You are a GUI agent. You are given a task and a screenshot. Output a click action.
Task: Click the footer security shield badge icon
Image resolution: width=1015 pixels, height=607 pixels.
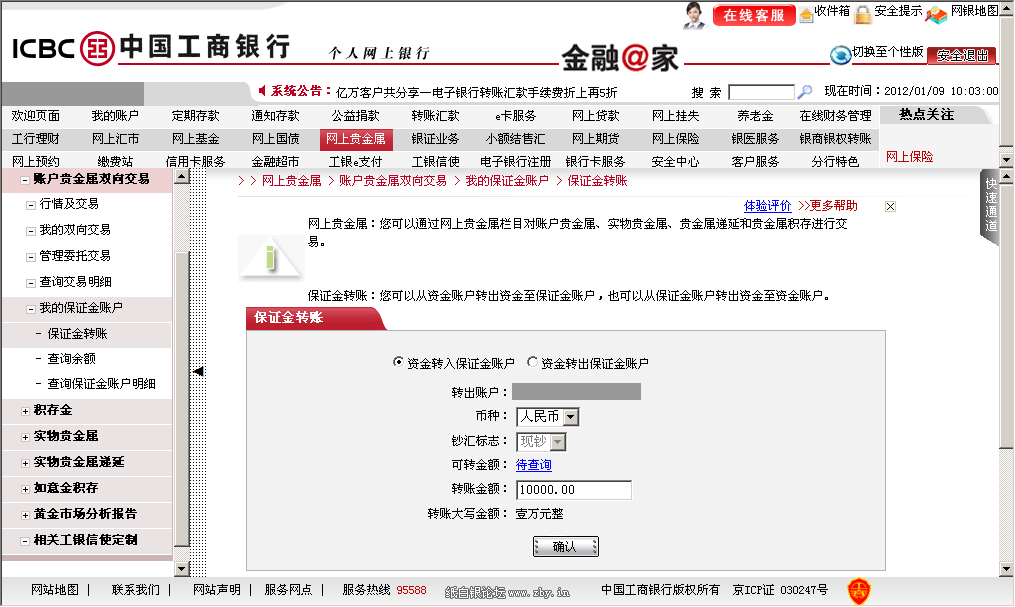[859, 591]
